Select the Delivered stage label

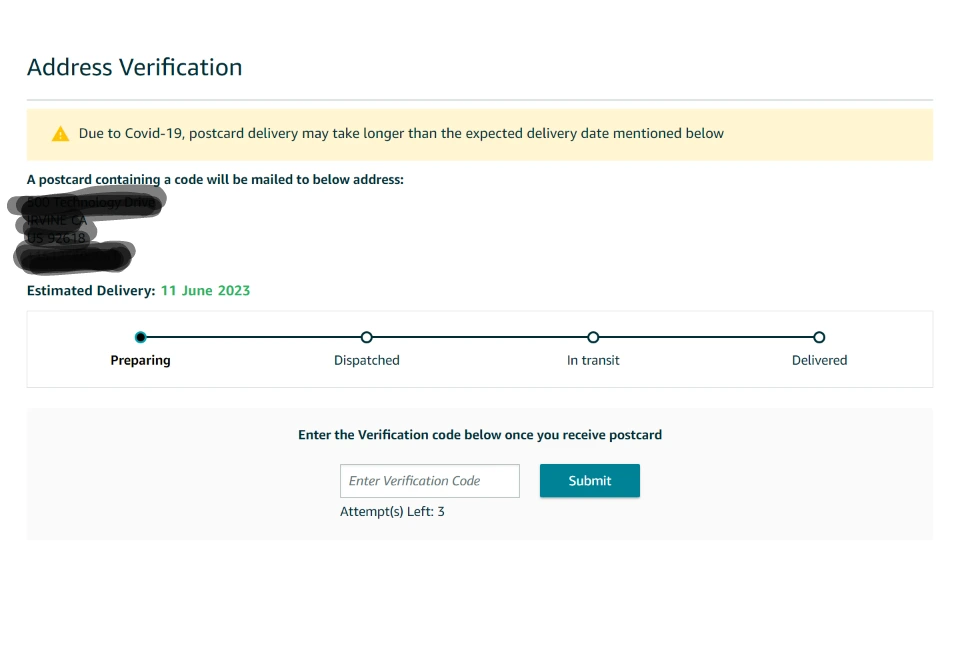819,360
